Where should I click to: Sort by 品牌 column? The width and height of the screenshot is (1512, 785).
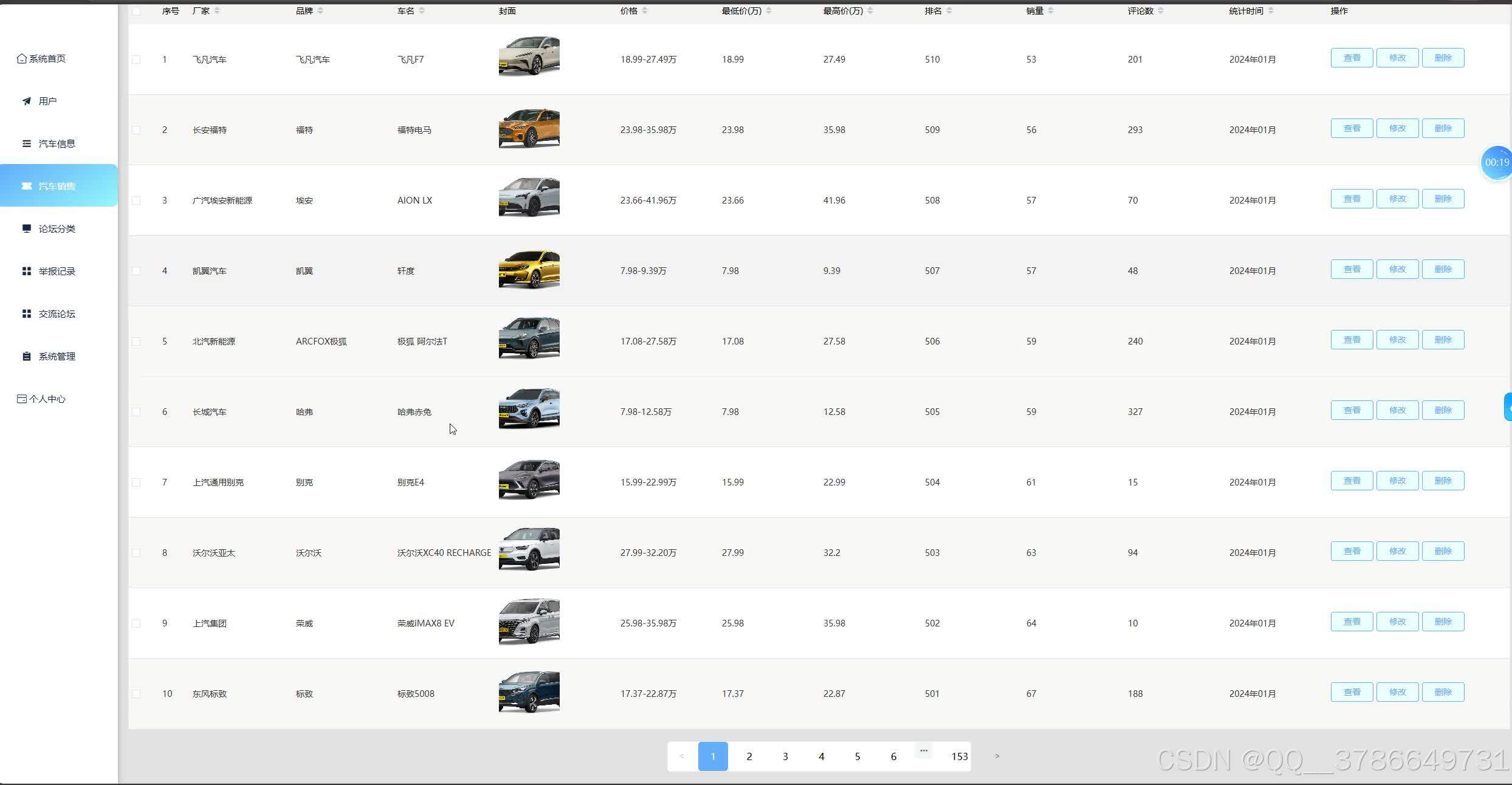tap(320, 11)
